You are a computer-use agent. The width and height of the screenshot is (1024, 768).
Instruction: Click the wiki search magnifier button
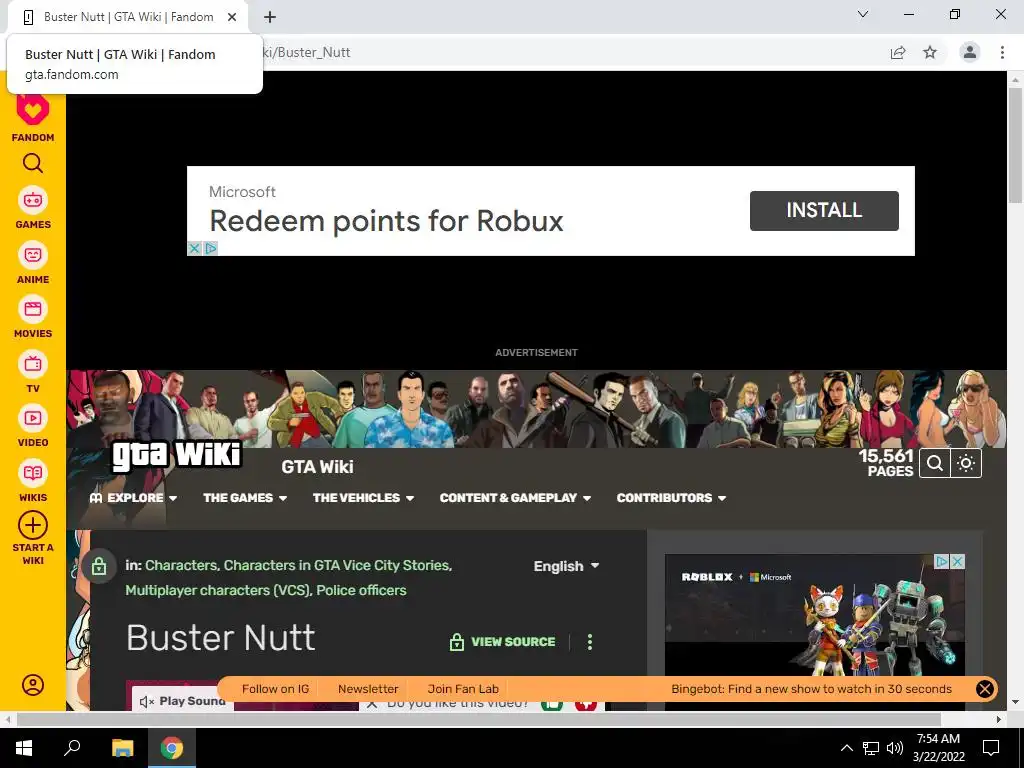[935, 464]
